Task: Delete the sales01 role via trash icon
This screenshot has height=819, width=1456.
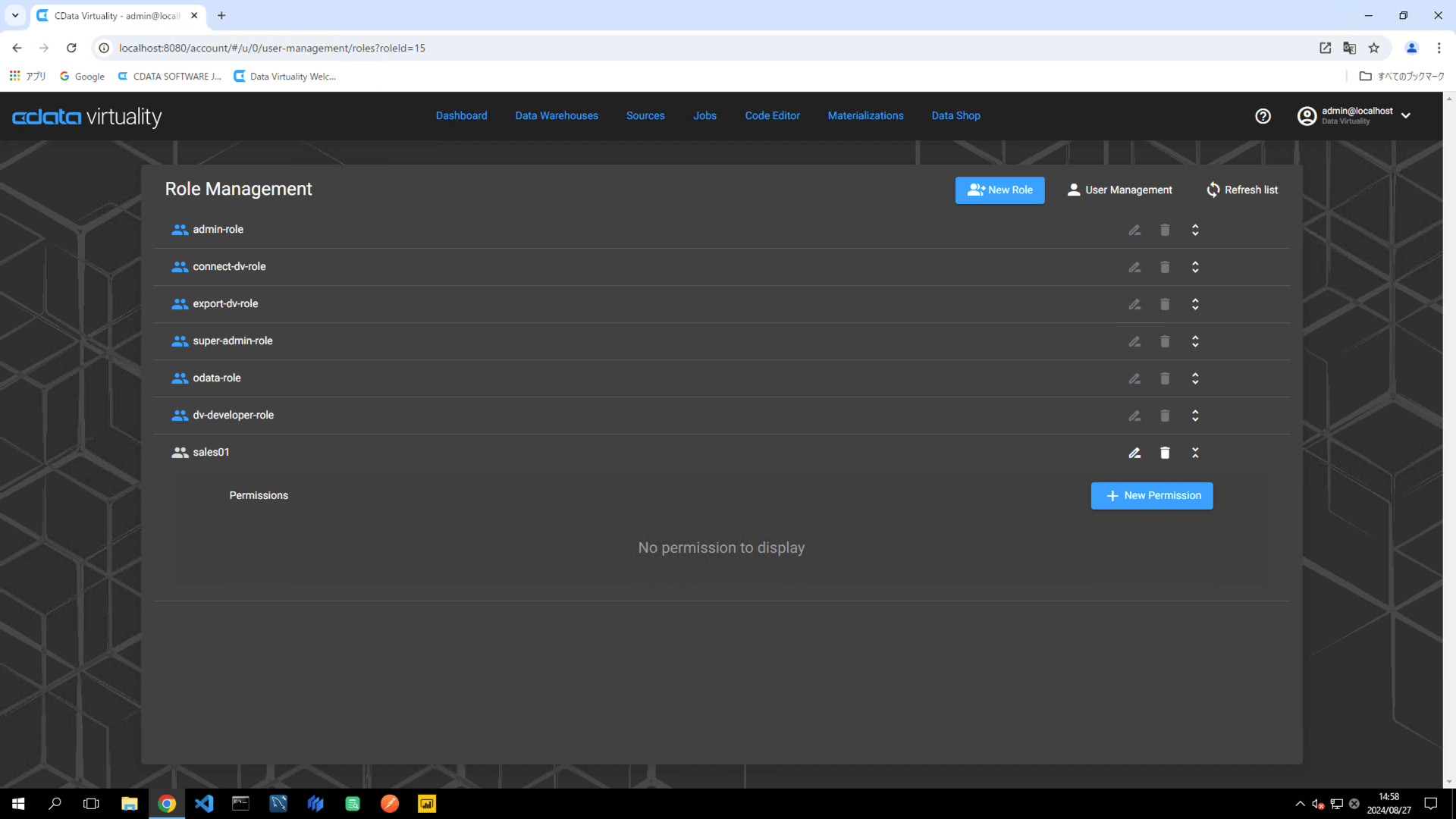Action: coord(1165,453)
